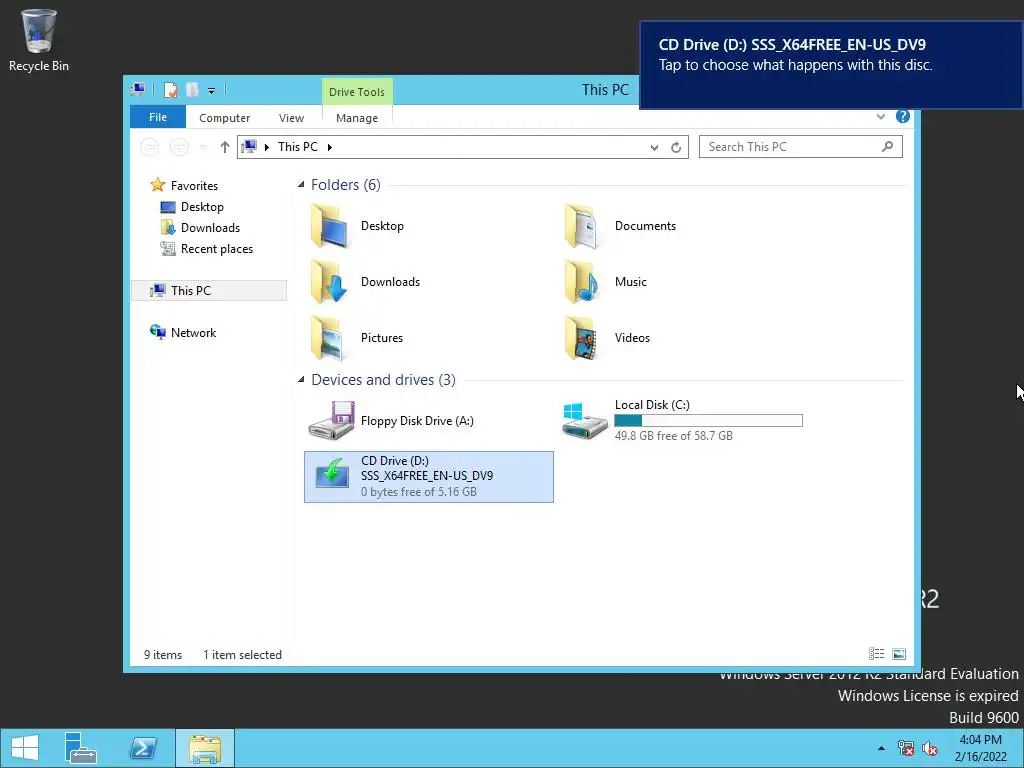This screenshot has width=1024, height=768.
Task: Click the CD Drive notification banner
Action: pos(831,65)
